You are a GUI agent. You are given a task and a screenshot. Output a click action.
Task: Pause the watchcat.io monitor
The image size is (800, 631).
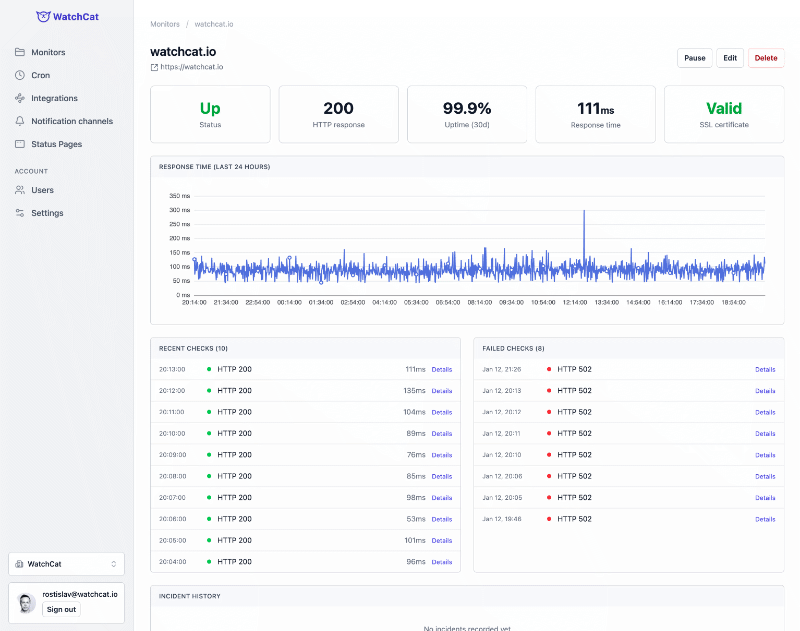(x=694, y=58)
